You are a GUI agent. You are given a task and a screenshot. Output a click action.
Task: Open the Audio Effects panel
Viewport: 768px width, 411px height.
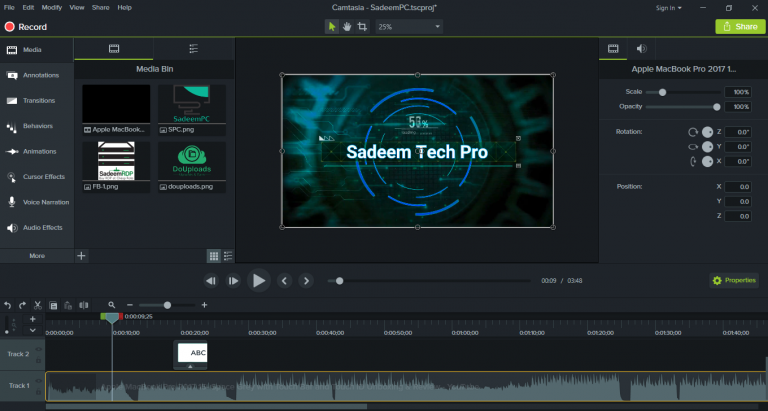37,228
